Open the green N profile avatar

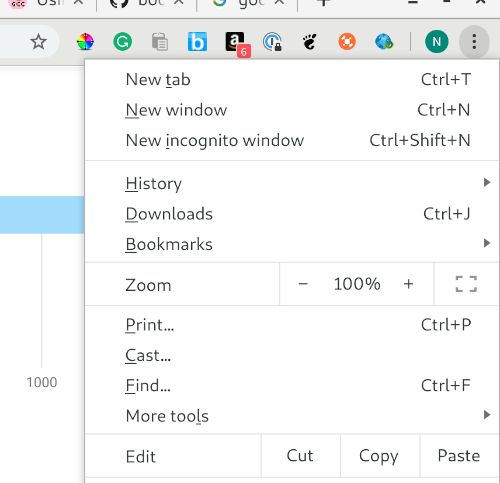436,42
